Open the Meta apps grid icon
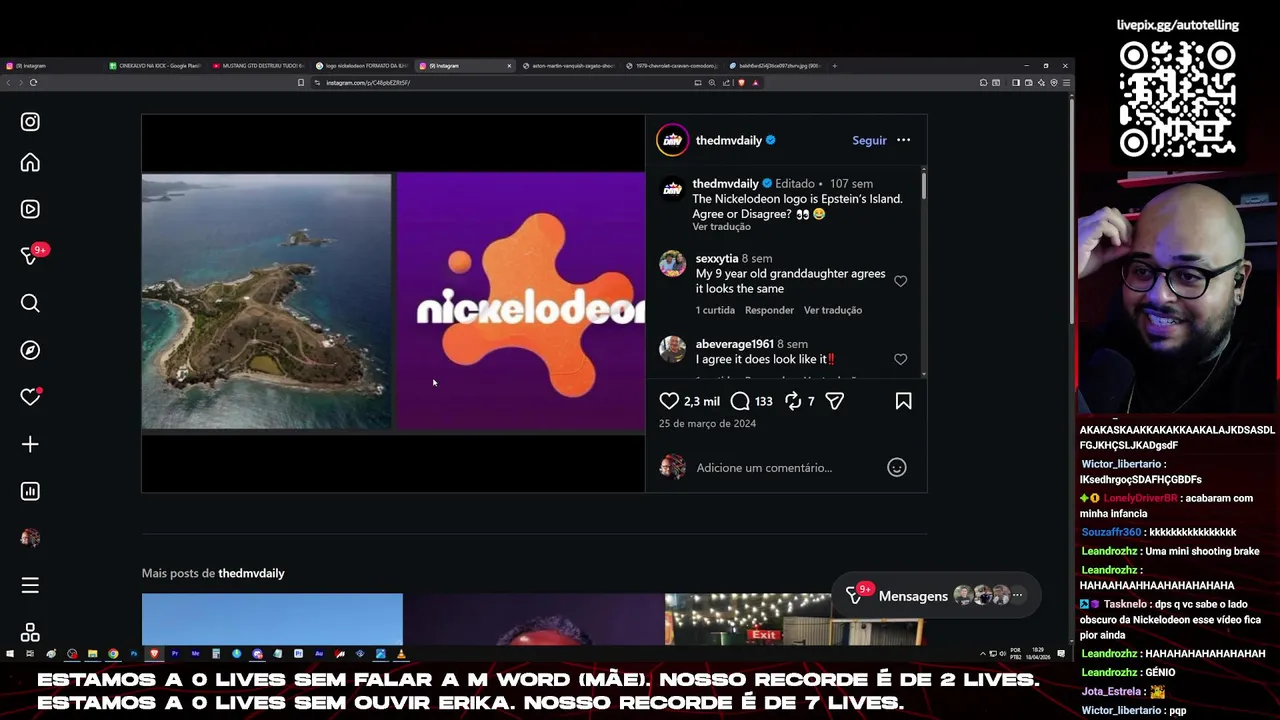This screenshot has width=1280, height=720. pos(30,633)
